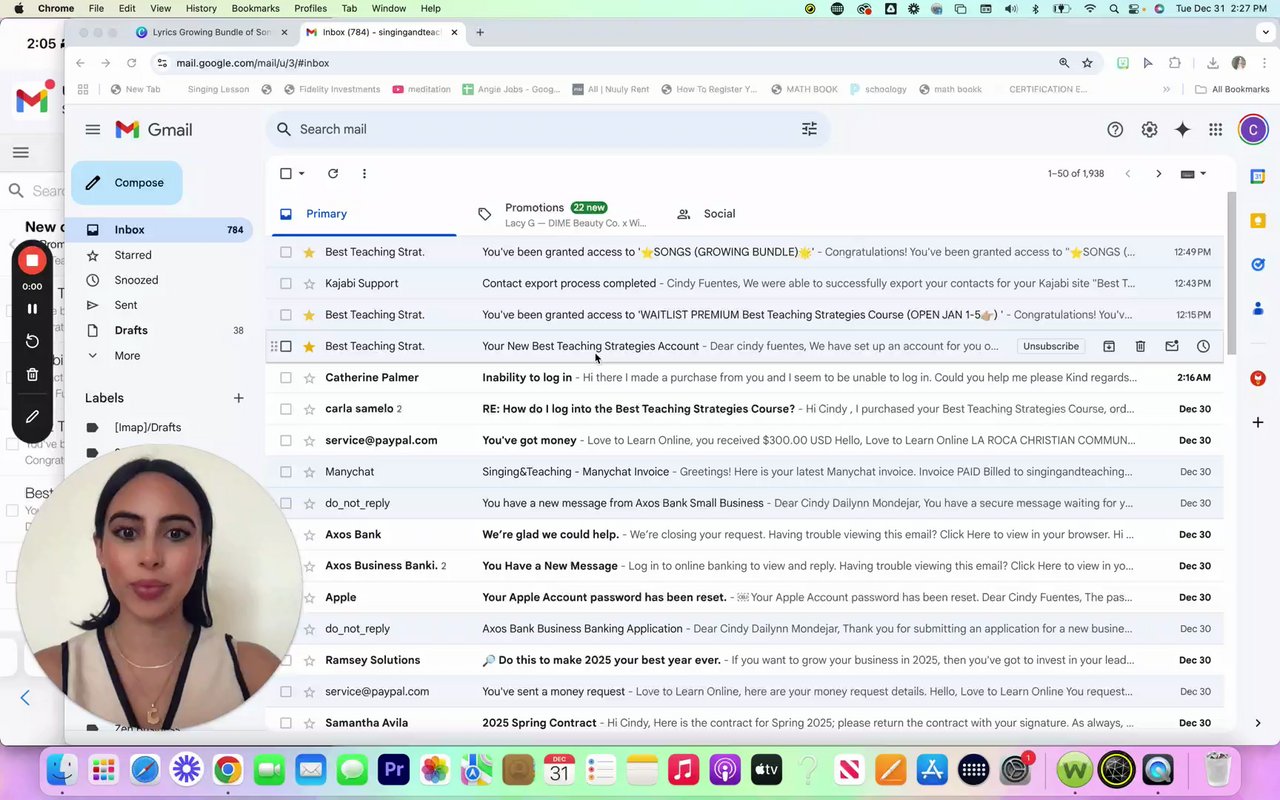
Task: Show all bookmarks overflow chevron
Action: point(1166,89)
